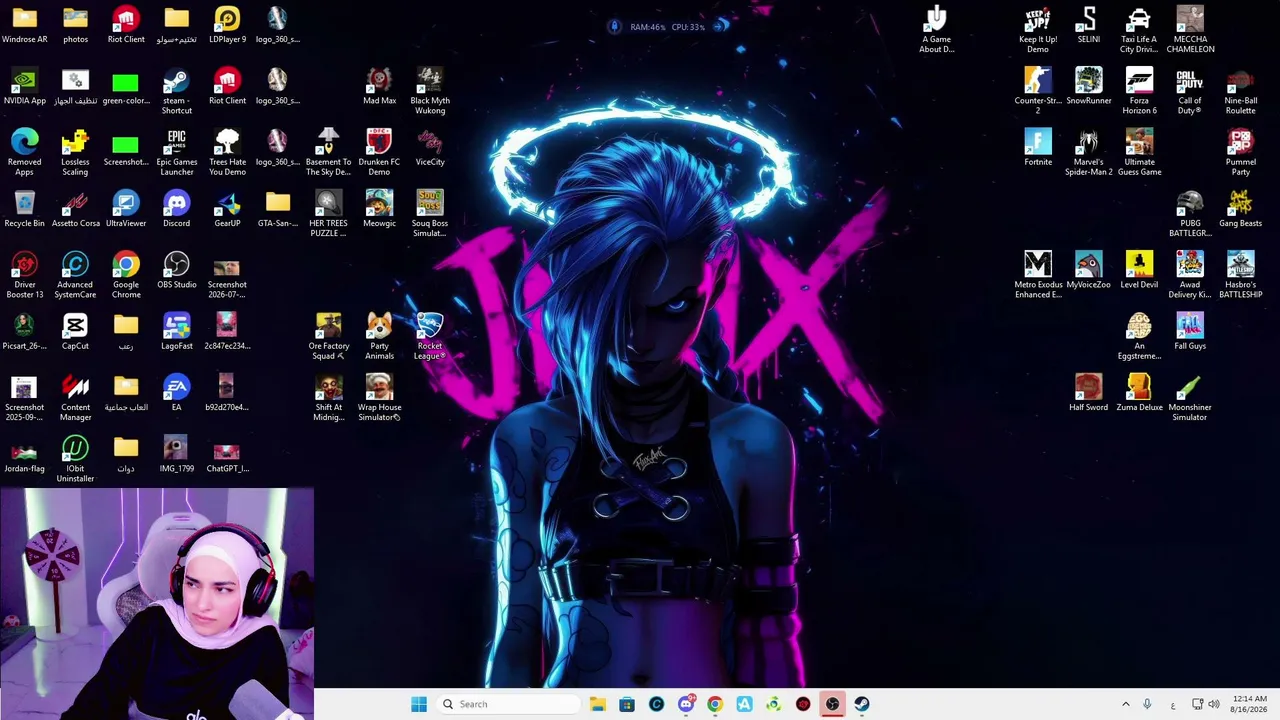Open the taskbar clock and date
This screenshot has width=1280, height=720.
click(x=1249, y=704)
